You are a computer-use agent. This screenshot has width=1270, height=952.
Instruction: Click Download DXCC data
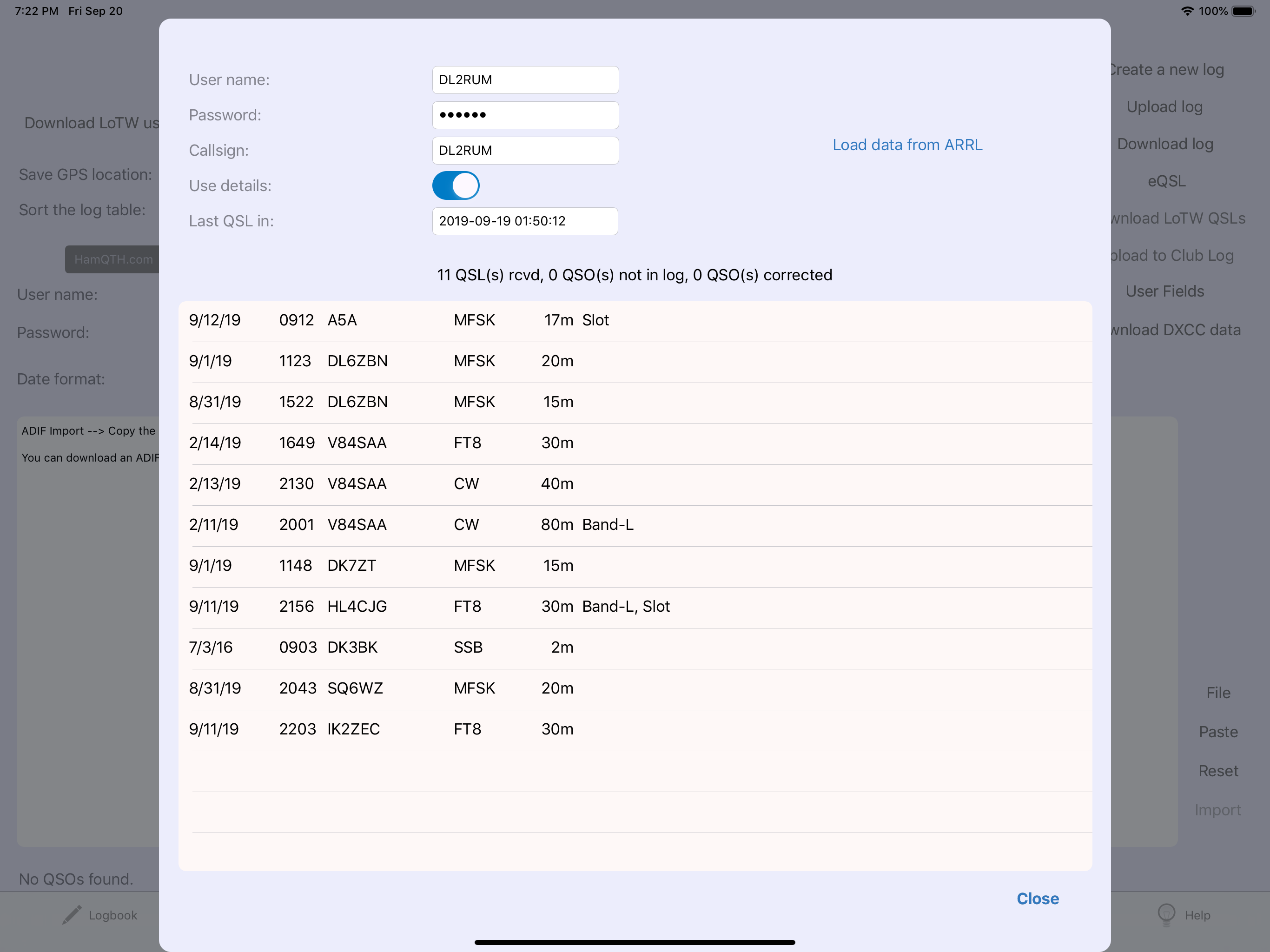coord(1176,330)
